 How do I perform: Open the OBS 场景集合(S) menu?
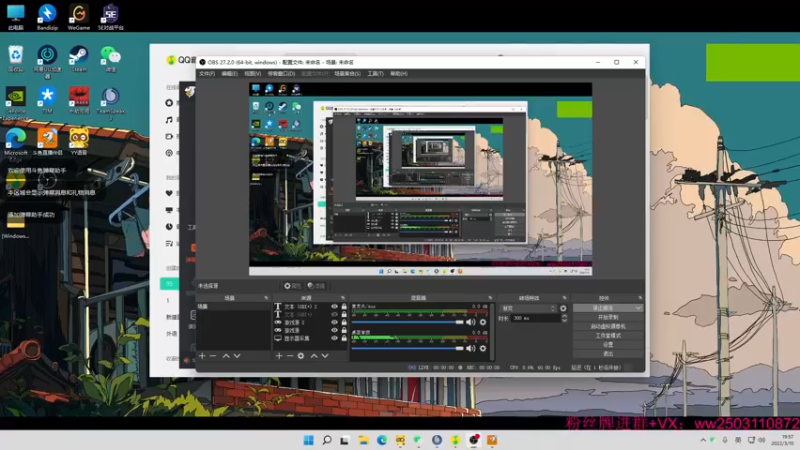tap(347, 74)
